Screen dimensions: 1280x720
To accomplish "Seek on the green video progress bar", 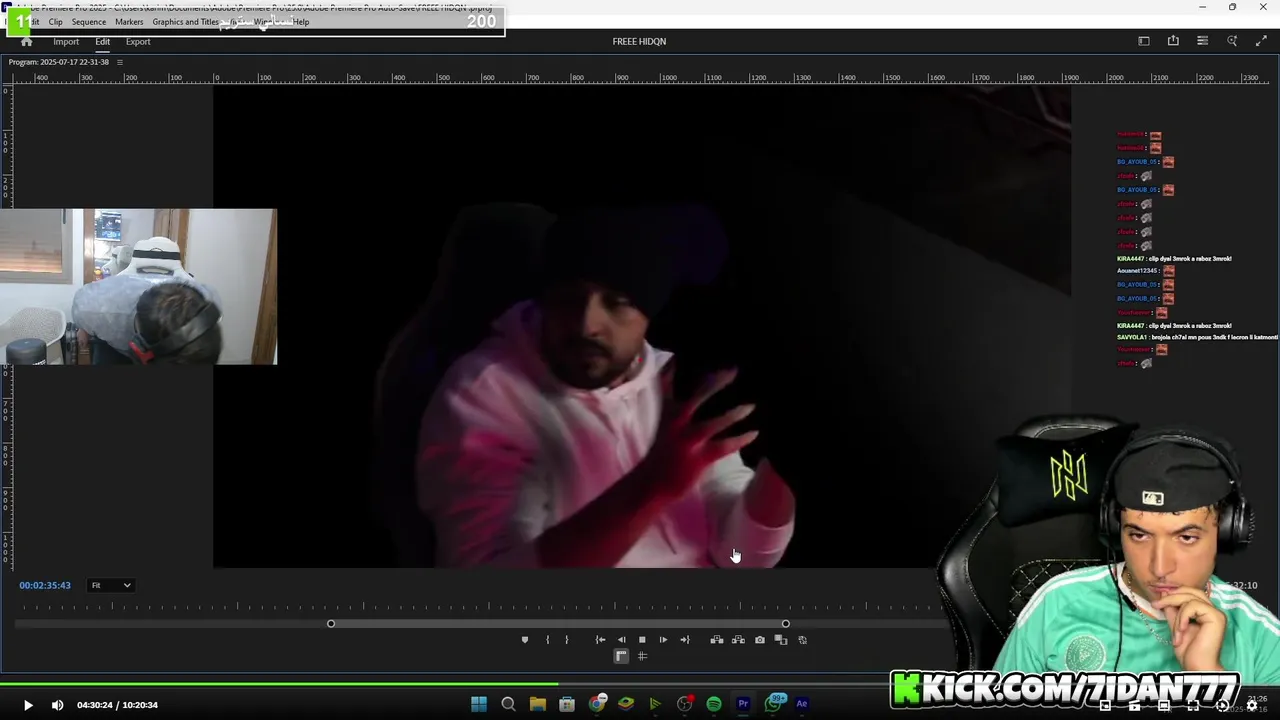I will click(640, 685).
